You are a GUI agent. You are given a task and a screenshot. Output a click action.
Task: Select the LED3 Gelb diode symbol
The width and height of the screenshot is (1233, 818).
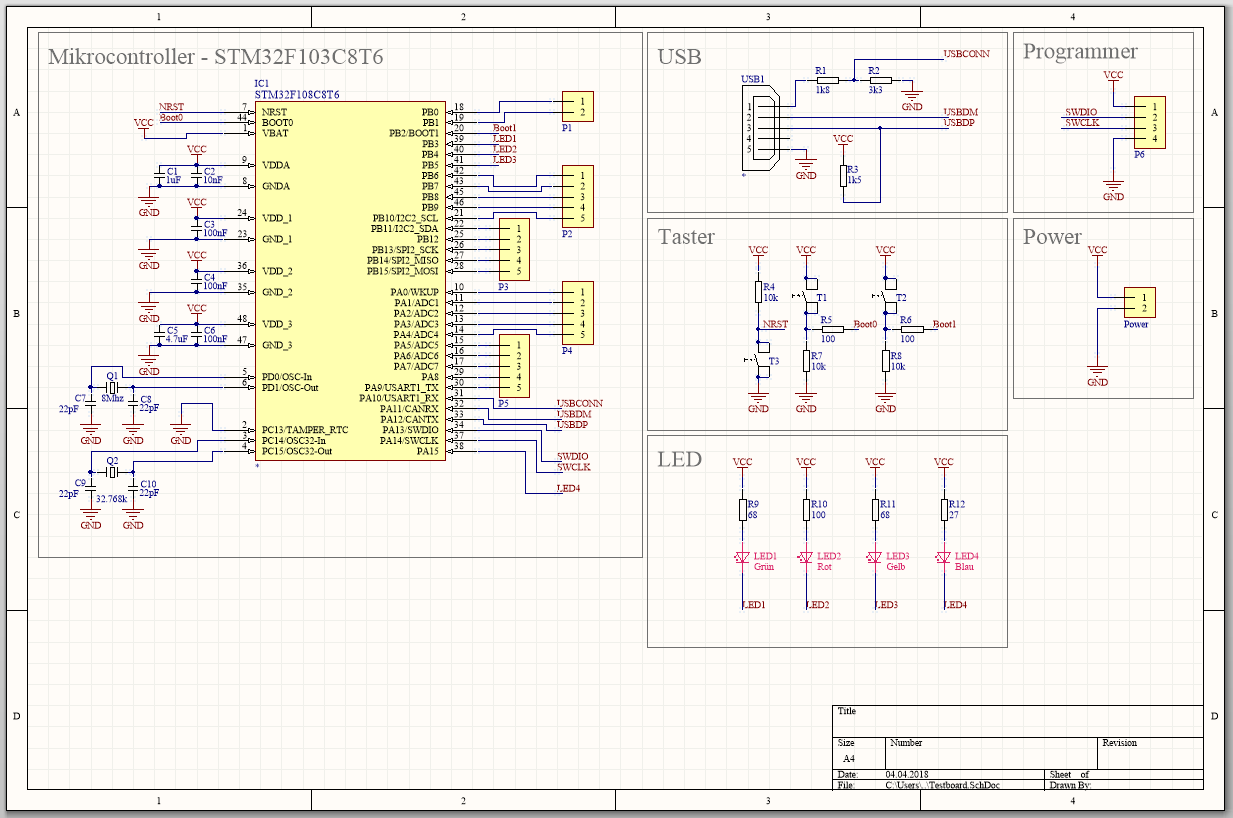(x=875, y=557)
